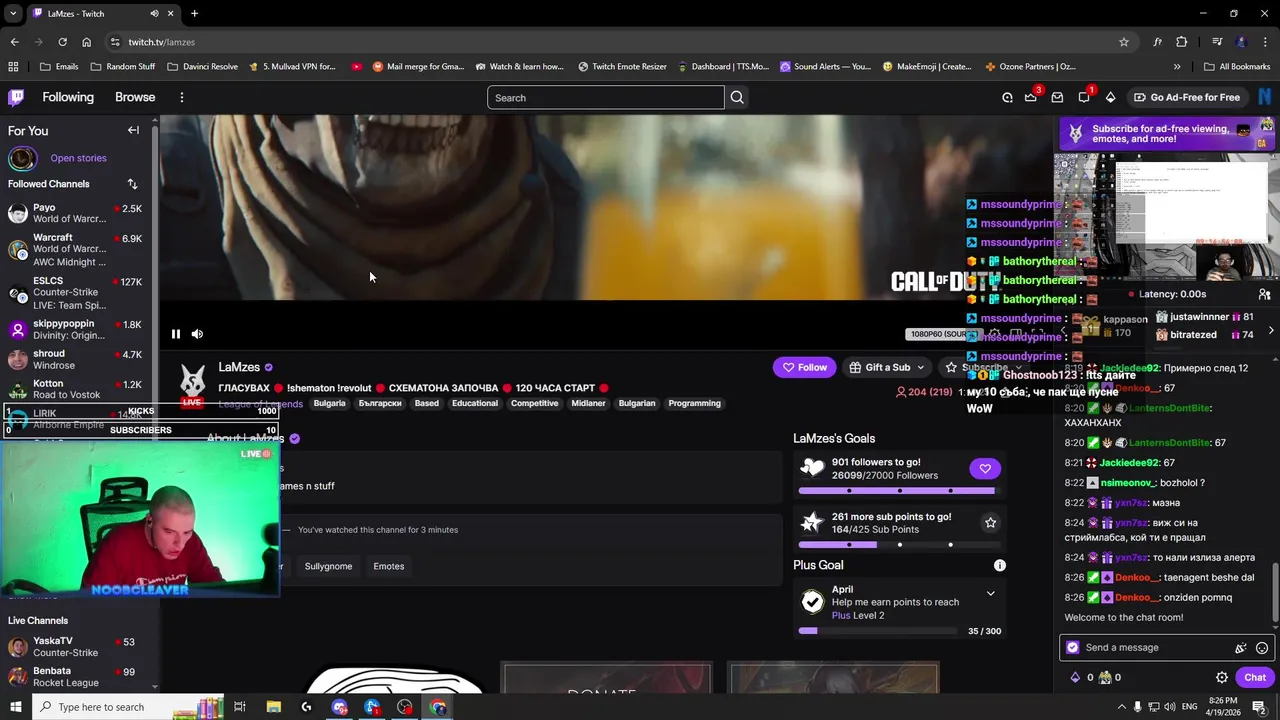Open Plus Goal info icon
This screenshot has height=720, width=1280.
point(999,565)
